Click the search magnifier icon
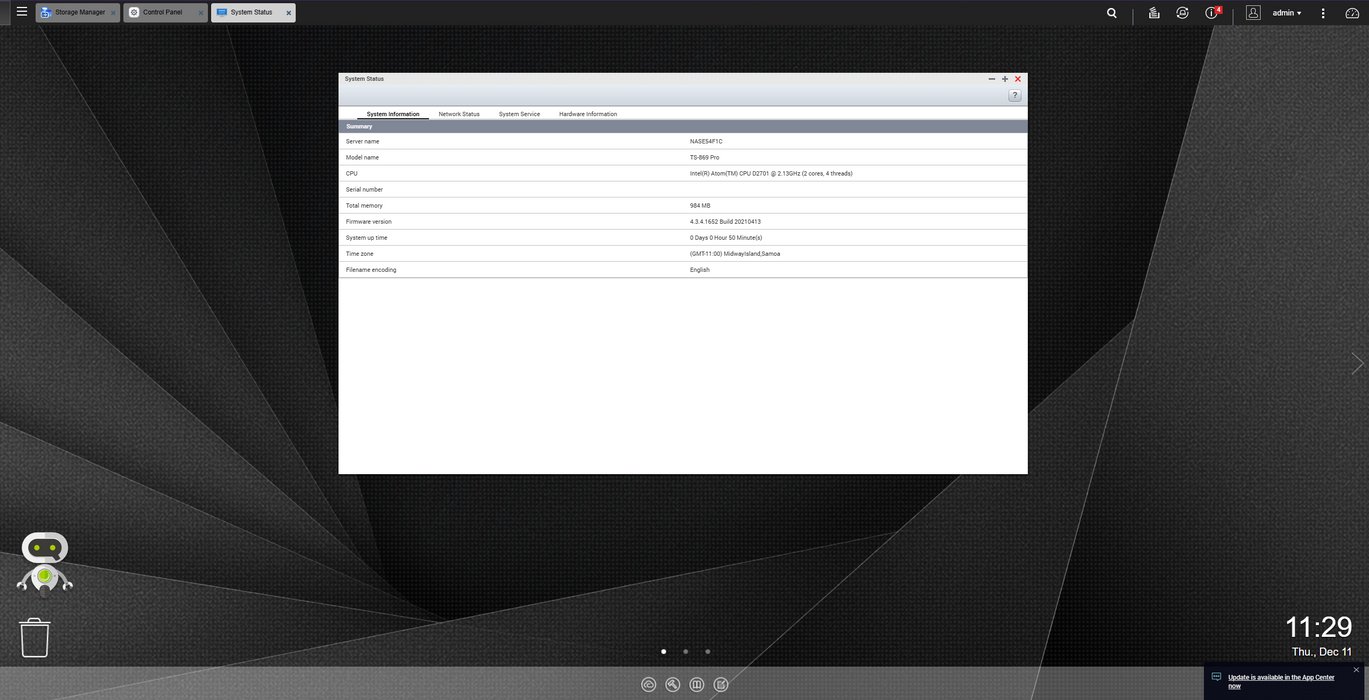The height and width of the screenshot is (700, 1369). tap(1112, 13)
